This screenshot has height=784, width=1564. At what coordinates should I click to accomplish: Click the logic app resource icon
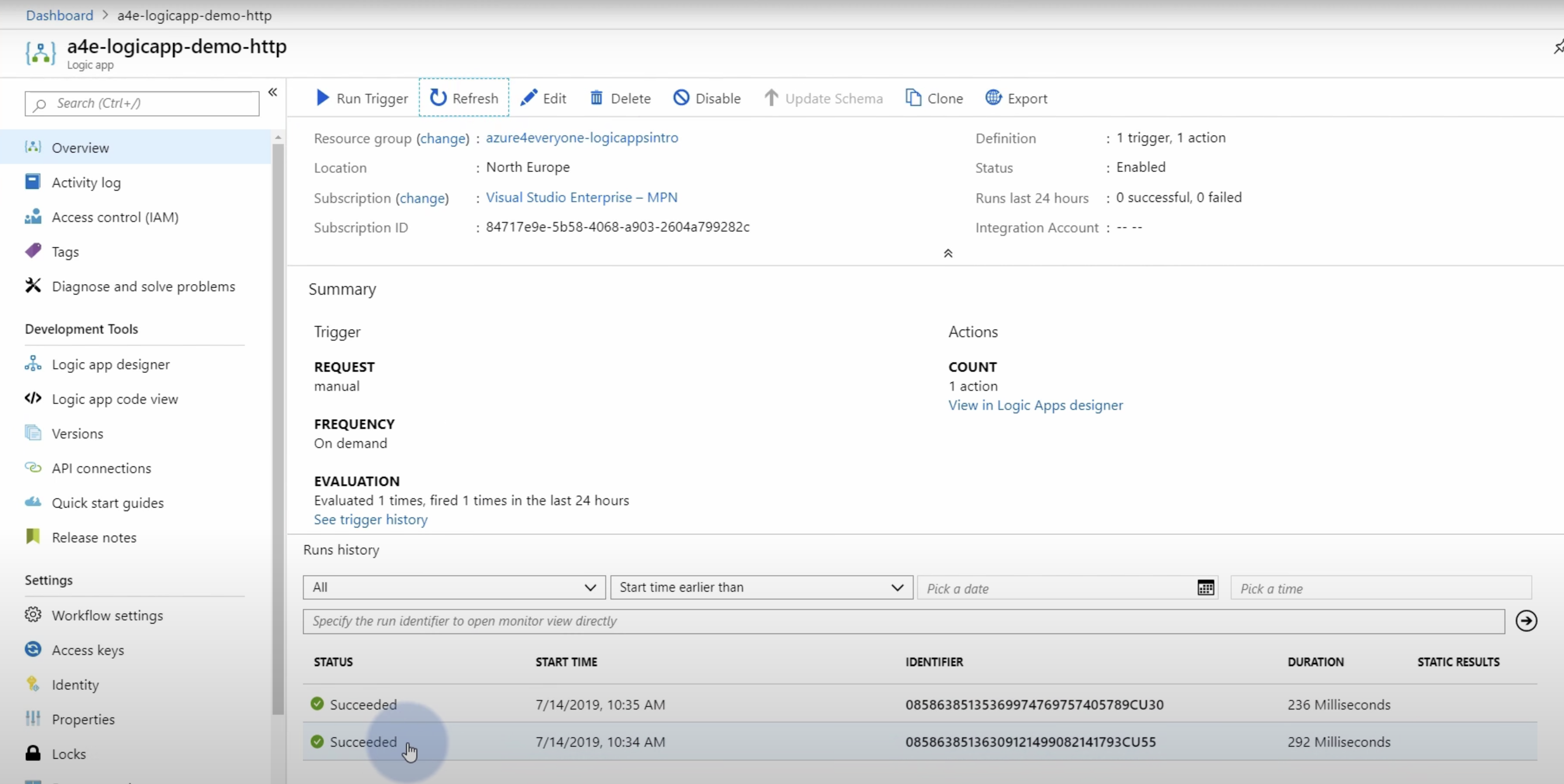(40, 53)
